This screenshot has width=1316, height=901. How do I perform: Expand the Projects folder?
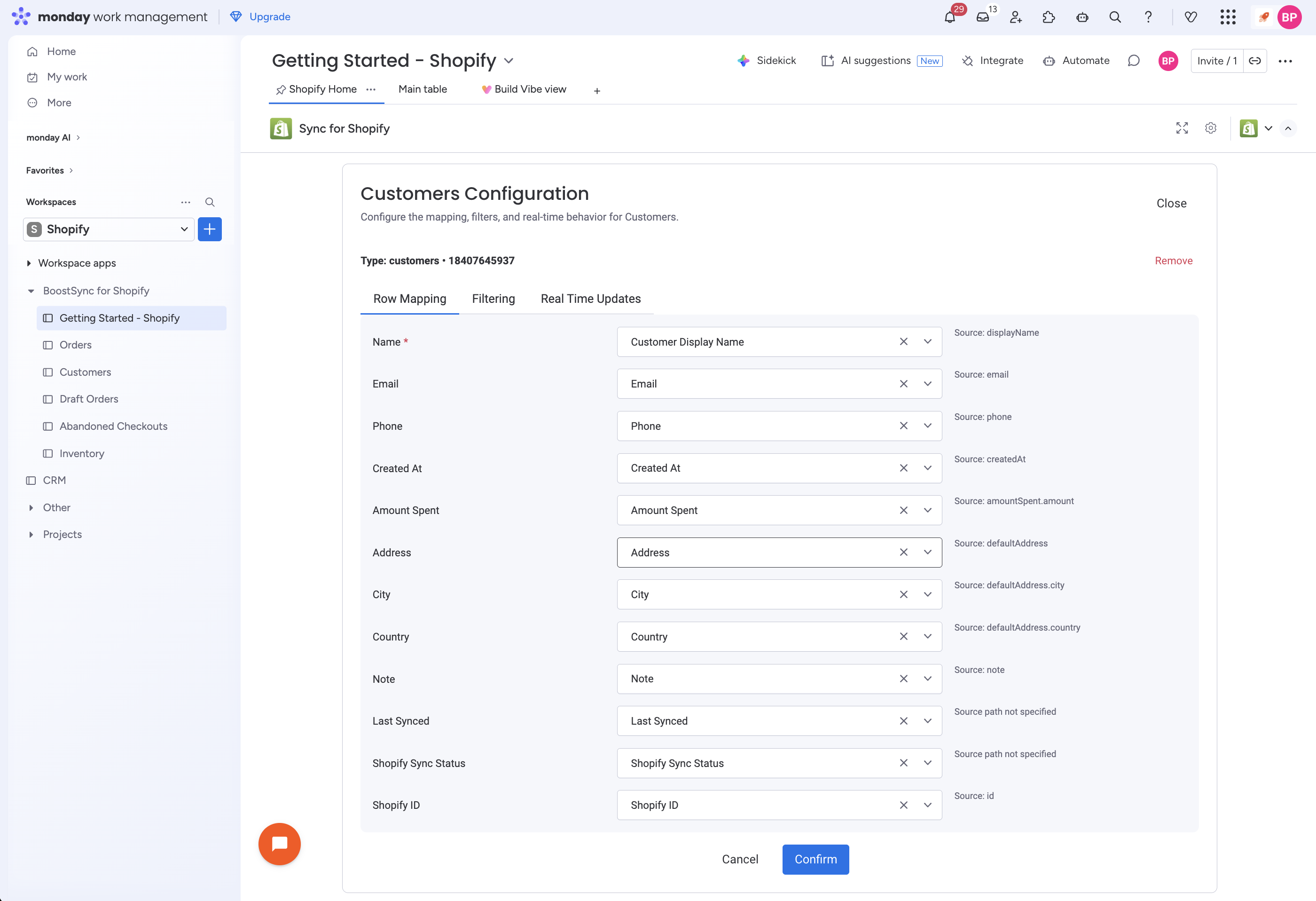click(31, 534)
